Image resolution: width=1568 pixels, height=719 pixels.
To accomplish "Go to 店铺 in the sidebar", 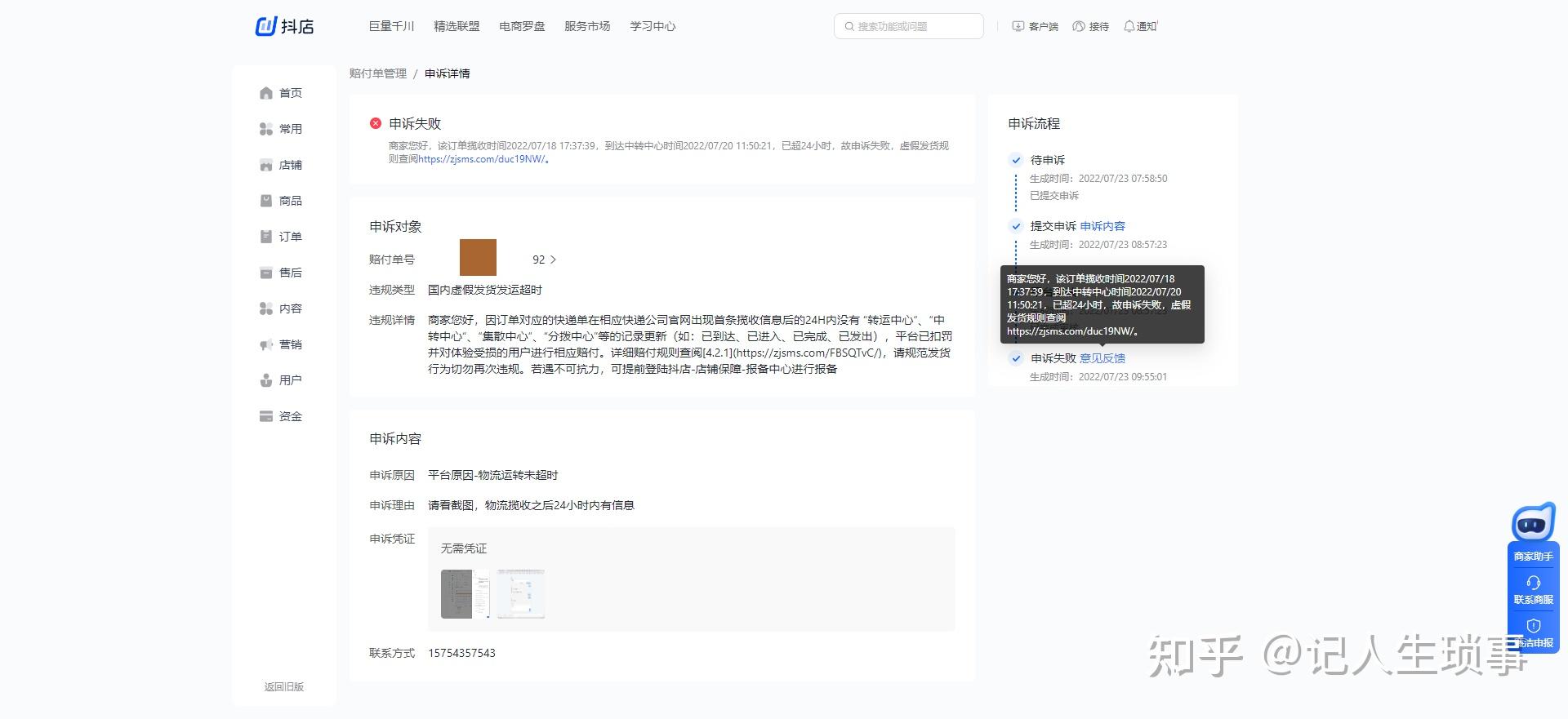I will (x=281, y=165).
